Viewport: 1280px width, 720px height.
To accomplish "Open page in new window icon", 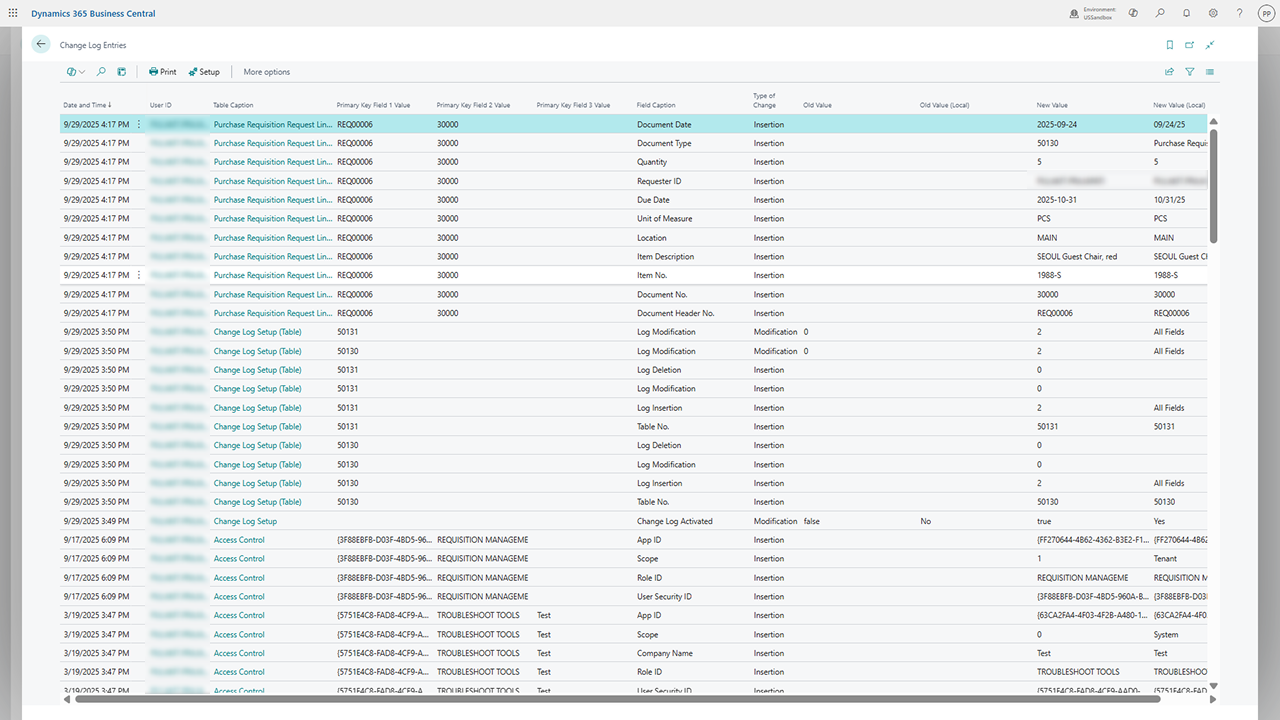I will (1189, 44).
